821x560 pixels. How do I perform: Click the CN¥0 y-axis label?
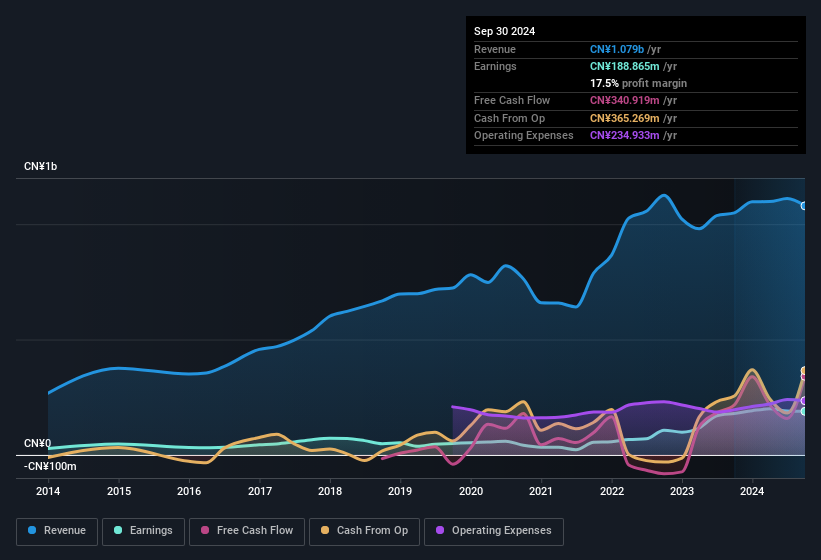click(x=37, y=443)
